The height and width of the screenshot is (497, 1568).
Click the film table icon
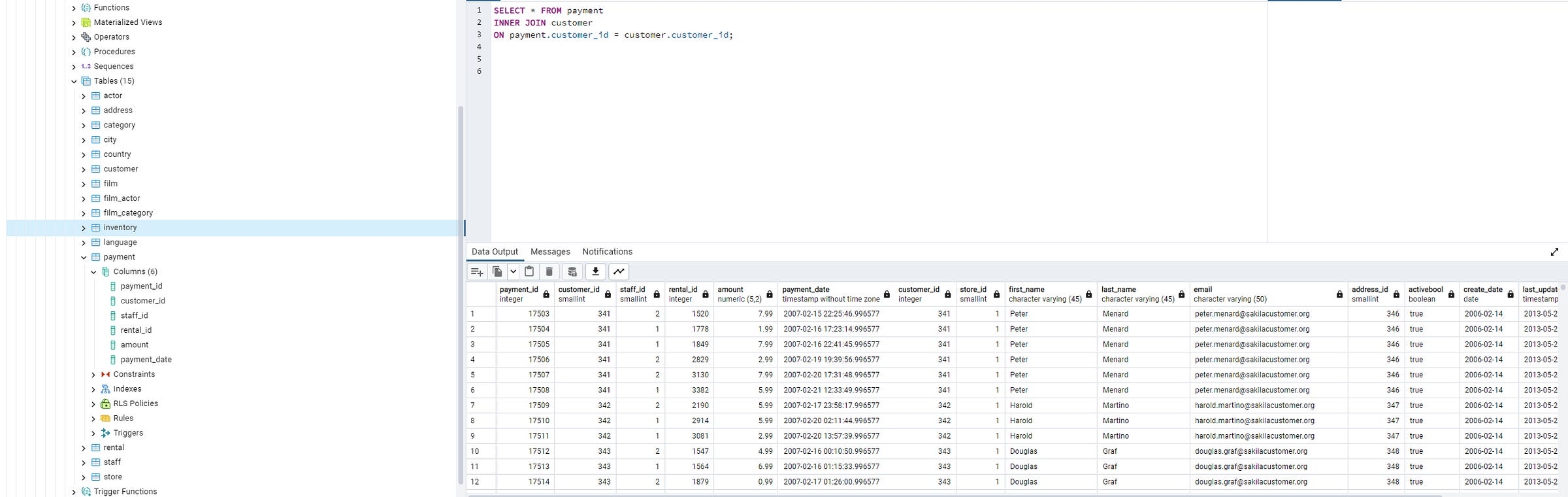pyautogui.click(x=95, y=184)
